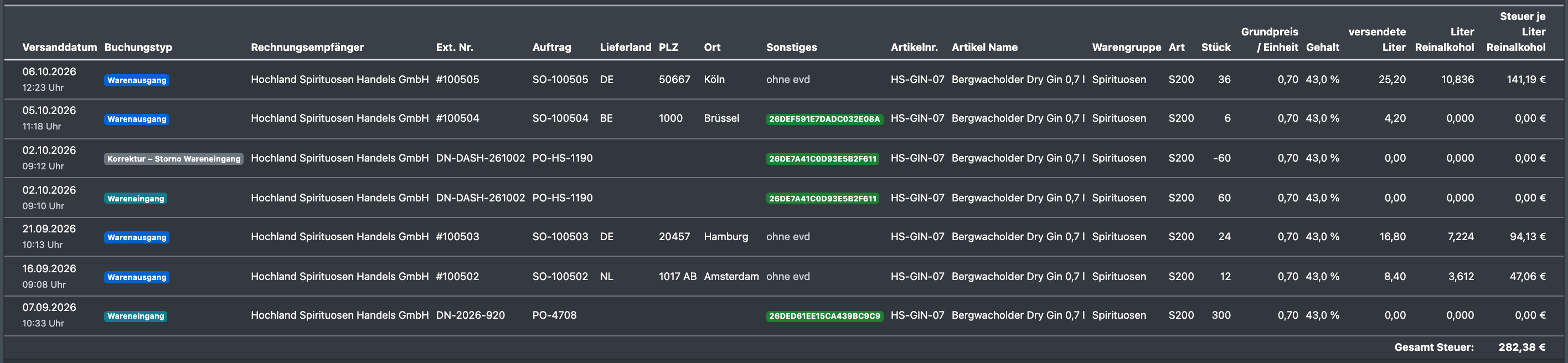The image size is (1568, 363).
Task: Click shipped liters 25,20
Action: point(1392,80)
